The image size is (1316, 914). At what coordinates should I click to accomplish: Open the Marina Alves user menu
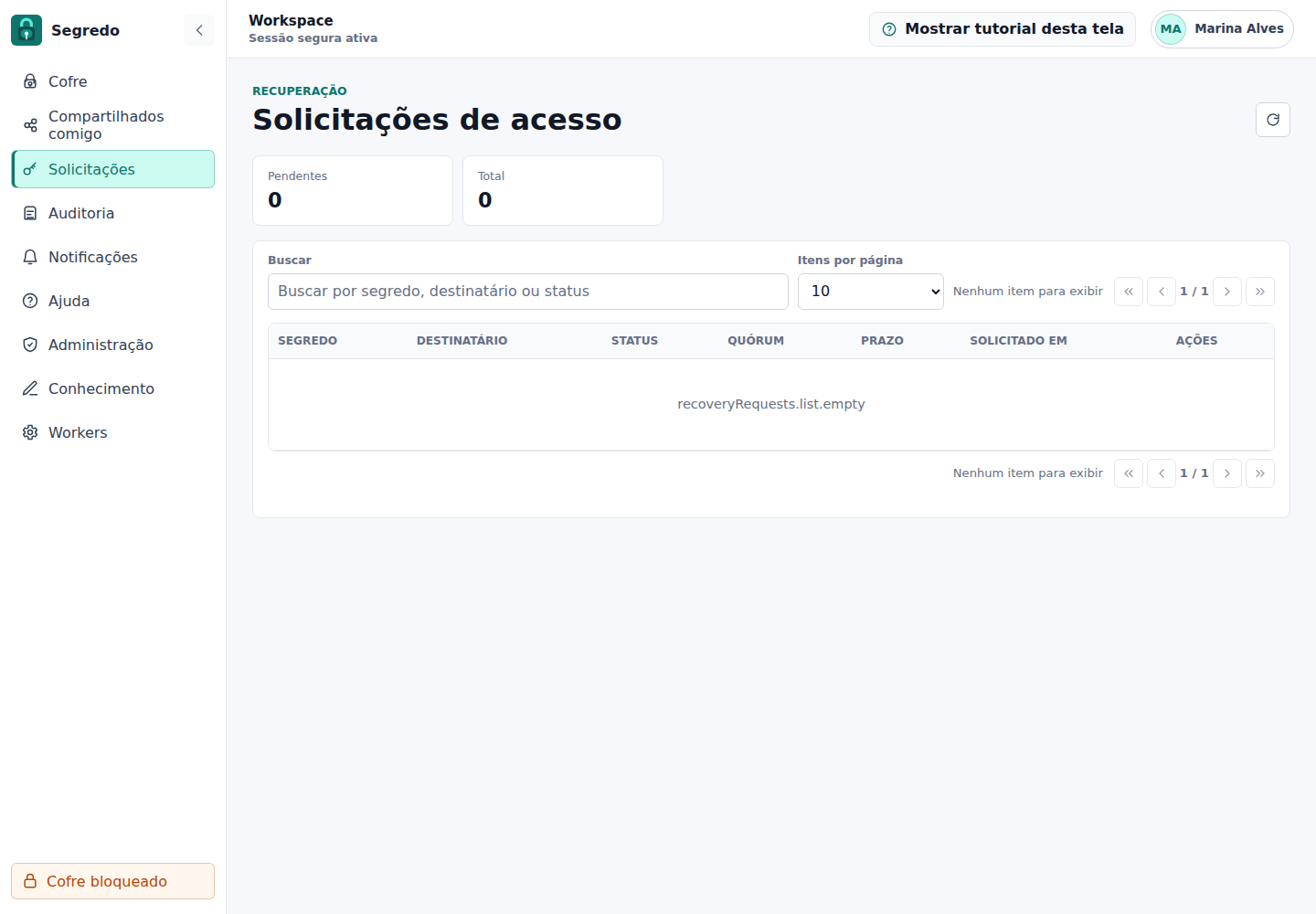click(x=1222, y=29)
